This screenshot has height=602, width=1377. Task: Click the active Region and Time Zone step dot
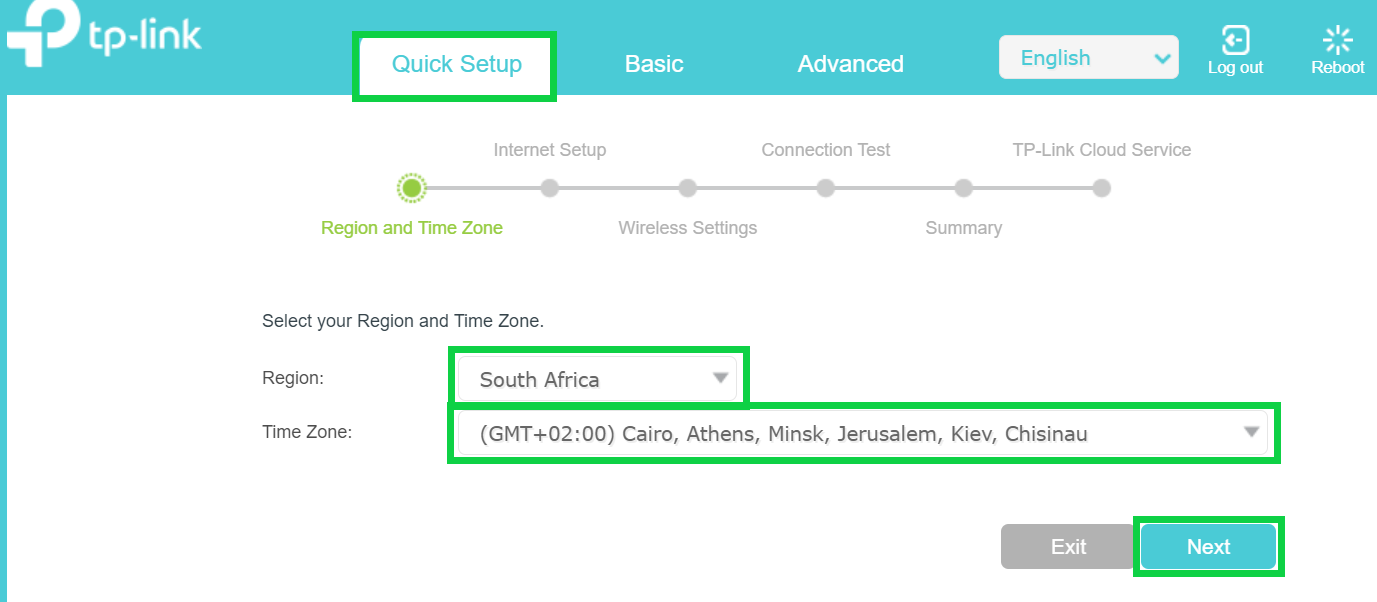(411, 188)
